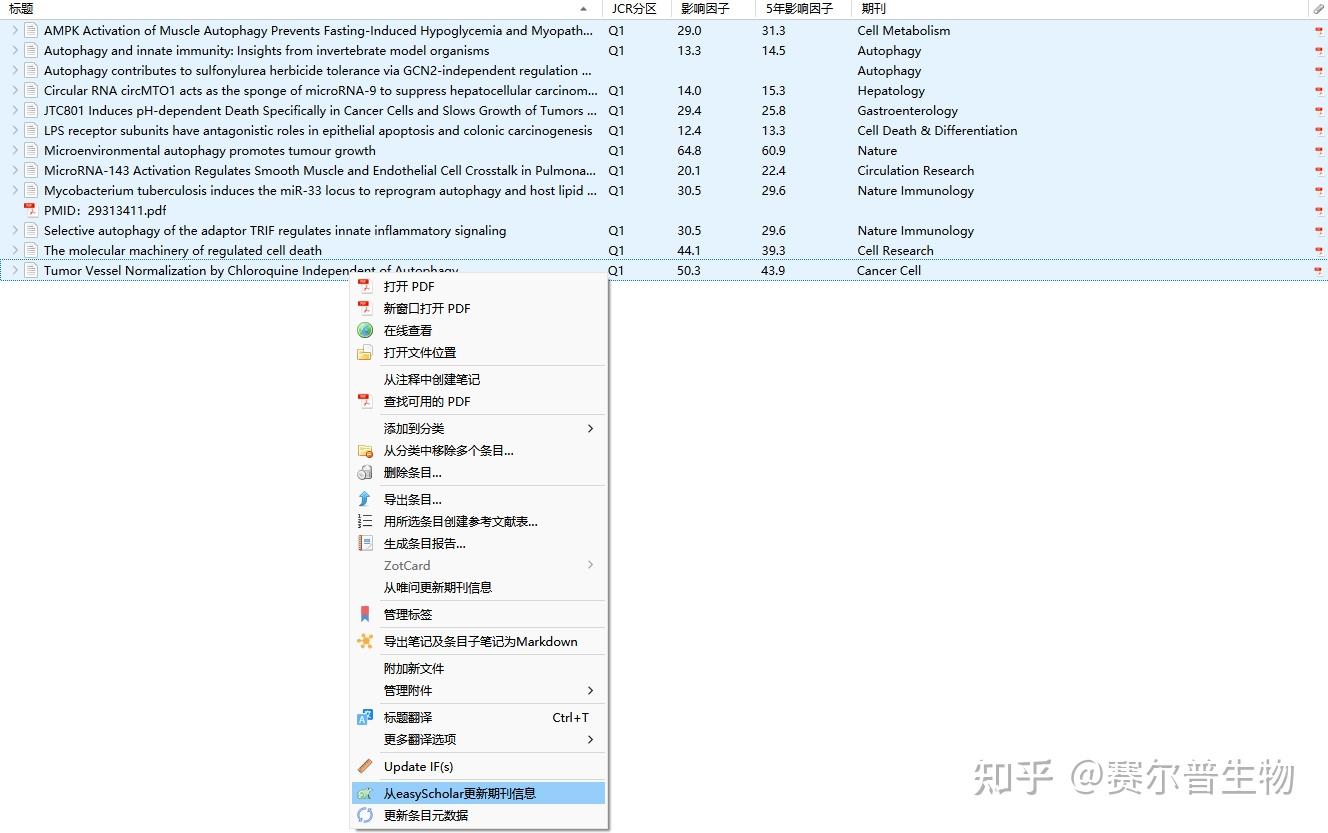Click the bookmark icon for 管理标签
The image size is (1328, 833).
point(365,614)
